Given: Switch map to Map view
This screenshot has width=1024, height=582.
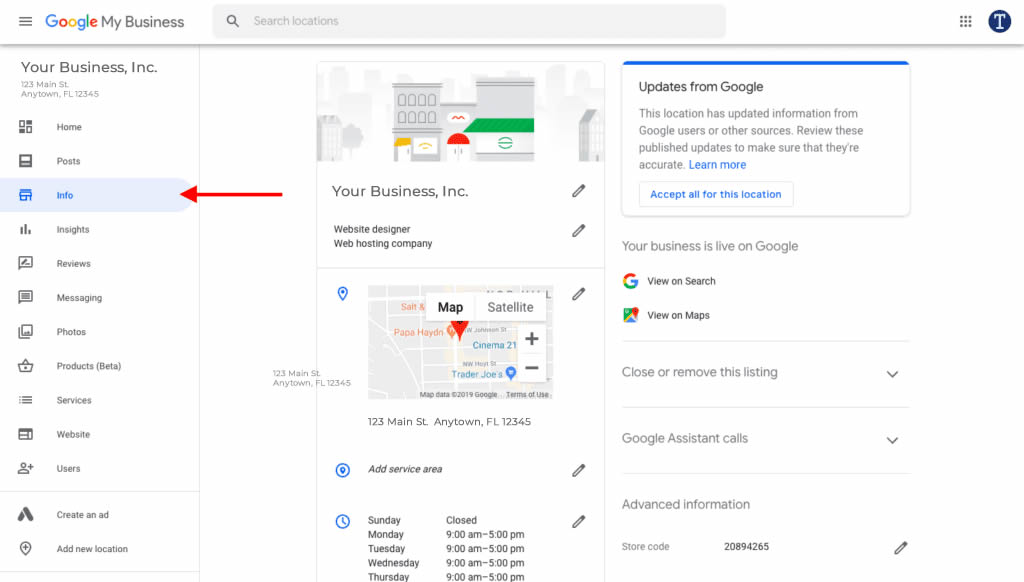Looking at the screenshot, I should click(x=450, y=307).
